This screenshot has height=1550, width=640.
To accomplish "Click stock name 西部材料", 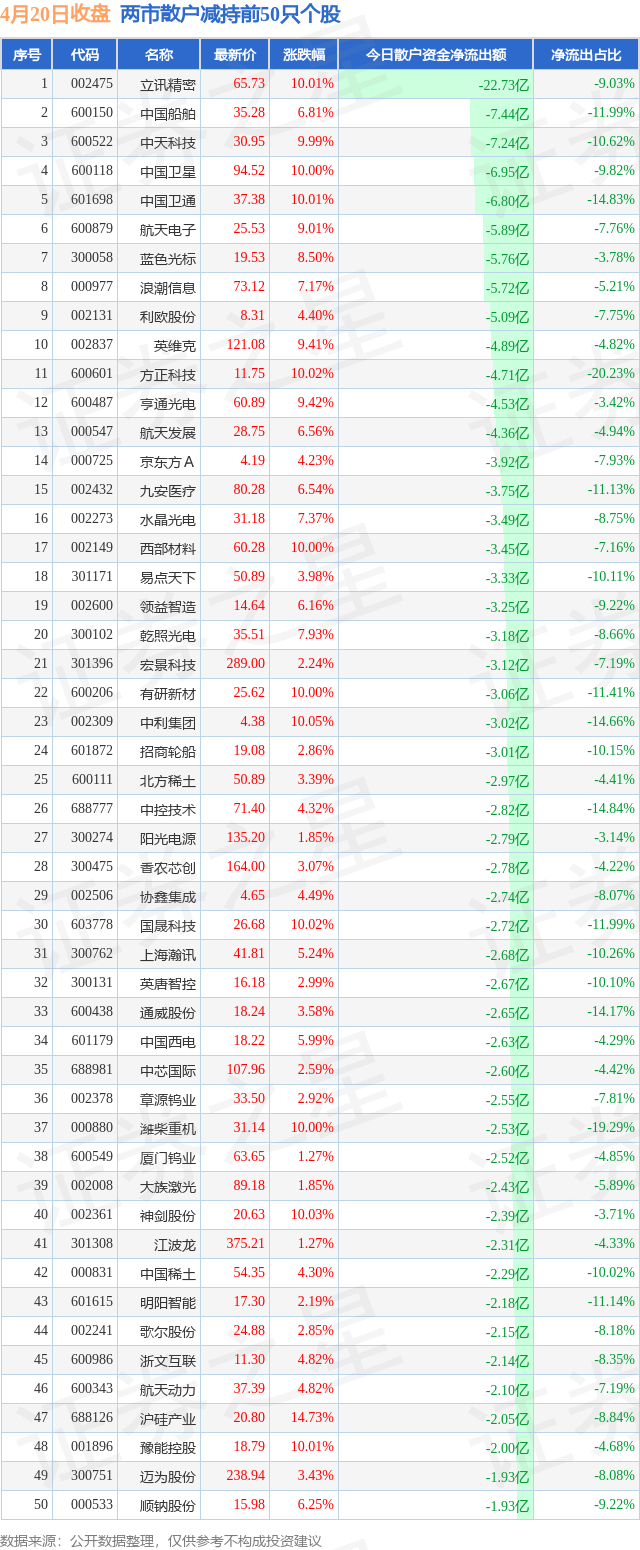I will pyautogui.click(x=168, y=548).
